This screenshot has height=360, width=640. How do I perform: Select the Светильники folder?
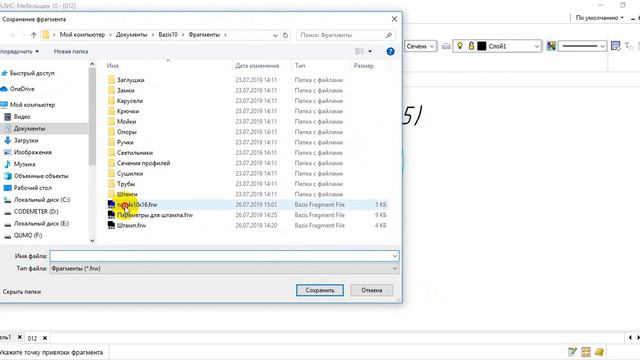(x=135, y=153)
